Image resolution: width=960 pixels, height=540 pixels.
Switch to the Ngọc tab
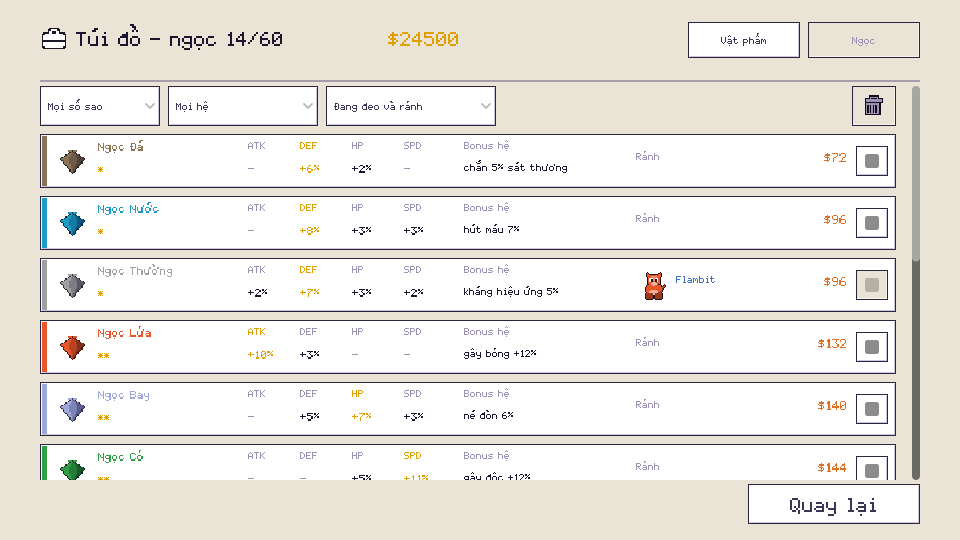click(x=864, y=40)
